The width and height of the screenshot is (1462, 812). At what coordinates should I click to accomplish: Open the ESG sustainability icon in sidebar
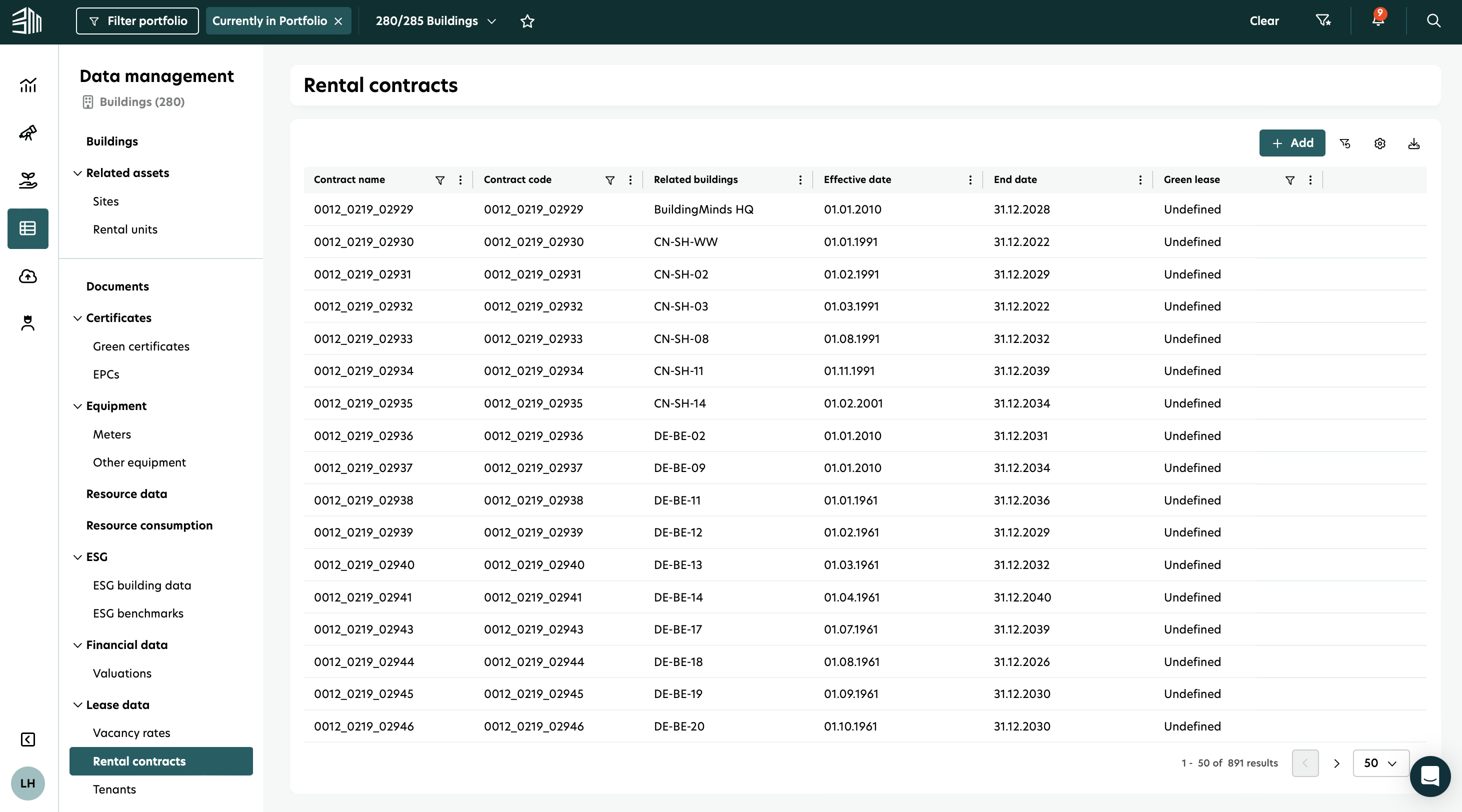point(27,180)
